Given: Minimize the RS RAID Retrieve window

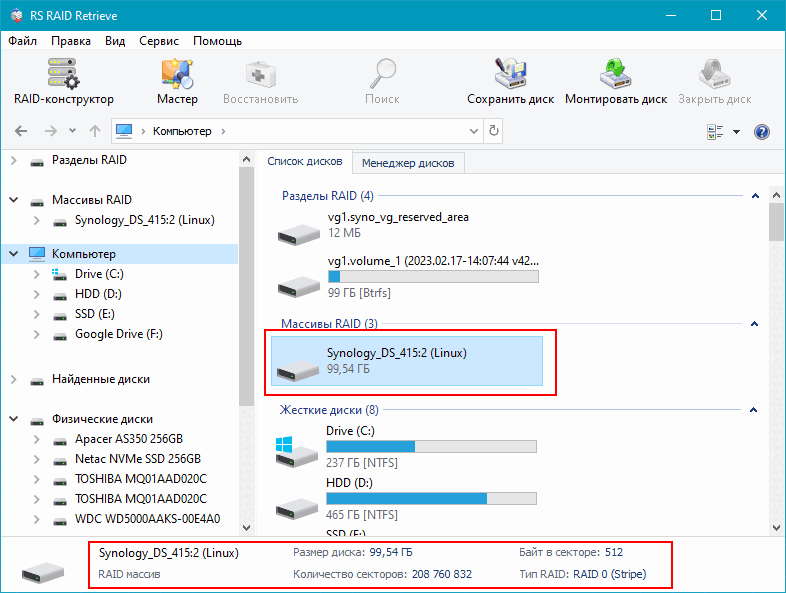Looking at the screenshot, I should click(671, 16).
